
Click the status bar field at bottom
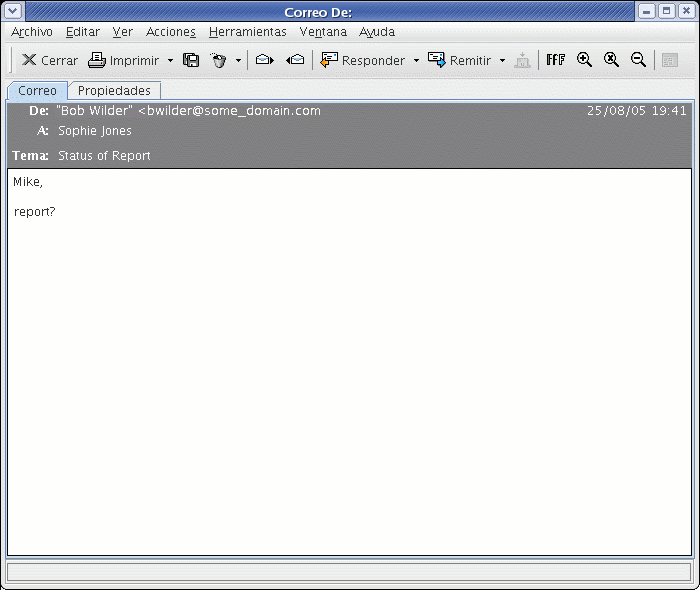349,572
